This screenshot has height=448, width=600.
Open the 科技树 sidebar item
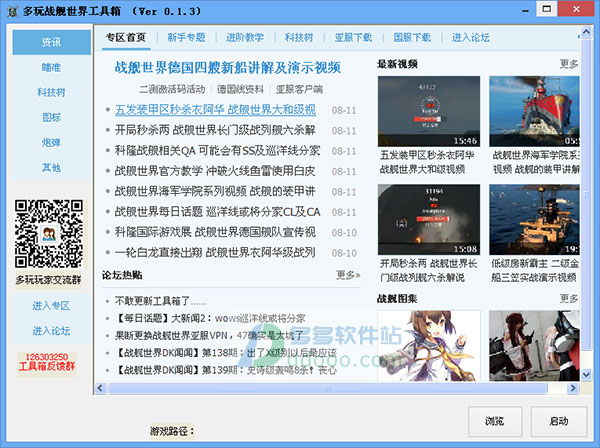pos(51,92)
